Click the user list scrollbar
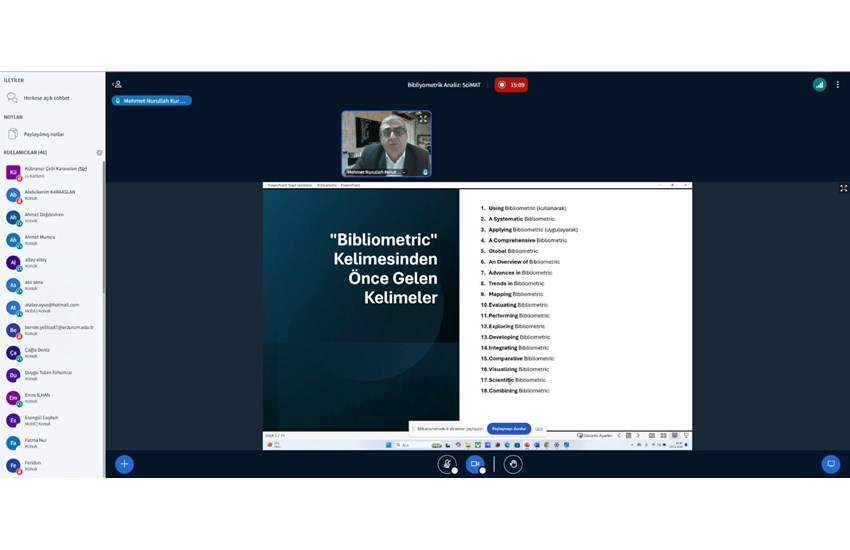The image size is (850, 550). 103,250
